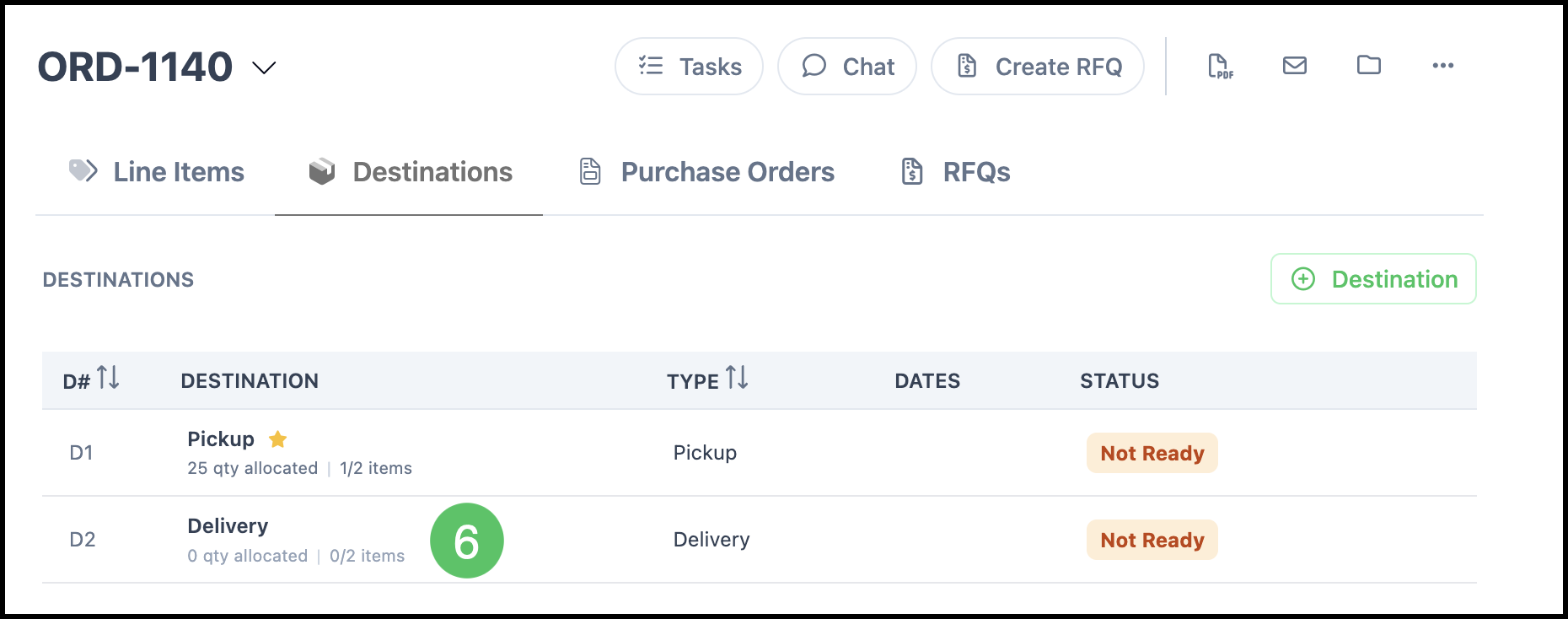The width and height of the screenshot is (1568, 619).
Task: Open the D1 Pickup destination row
Action: [759, 453]
